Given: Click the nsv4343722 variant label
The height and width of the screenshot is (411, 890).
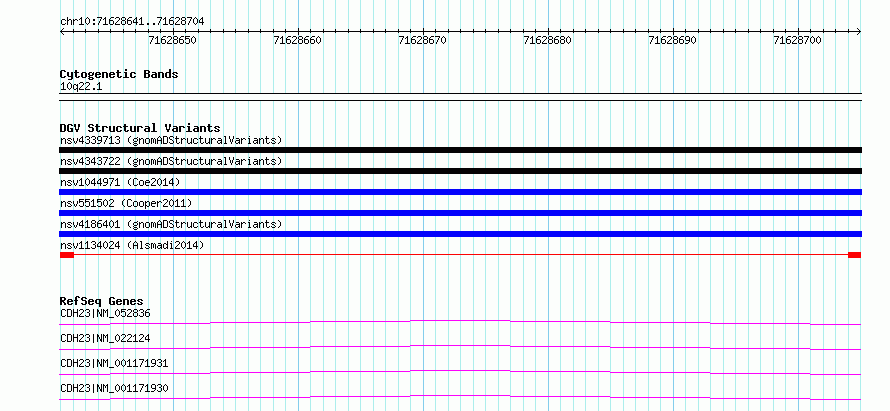Looking at the screenshot, I should click(171, 161).
